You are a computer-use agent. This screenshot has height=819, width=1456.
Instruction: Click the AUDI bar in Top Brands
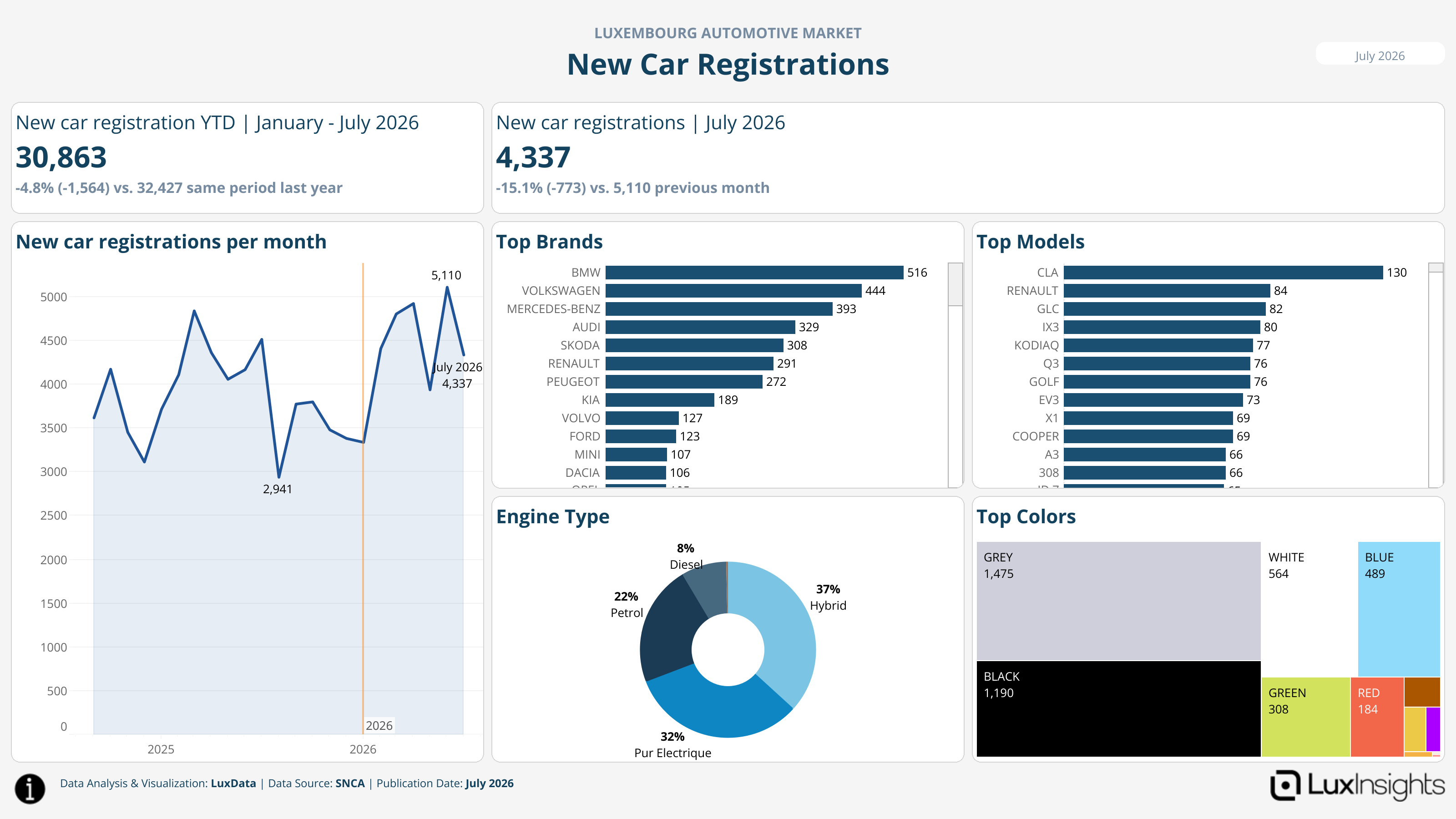click(x=700, y=327)
